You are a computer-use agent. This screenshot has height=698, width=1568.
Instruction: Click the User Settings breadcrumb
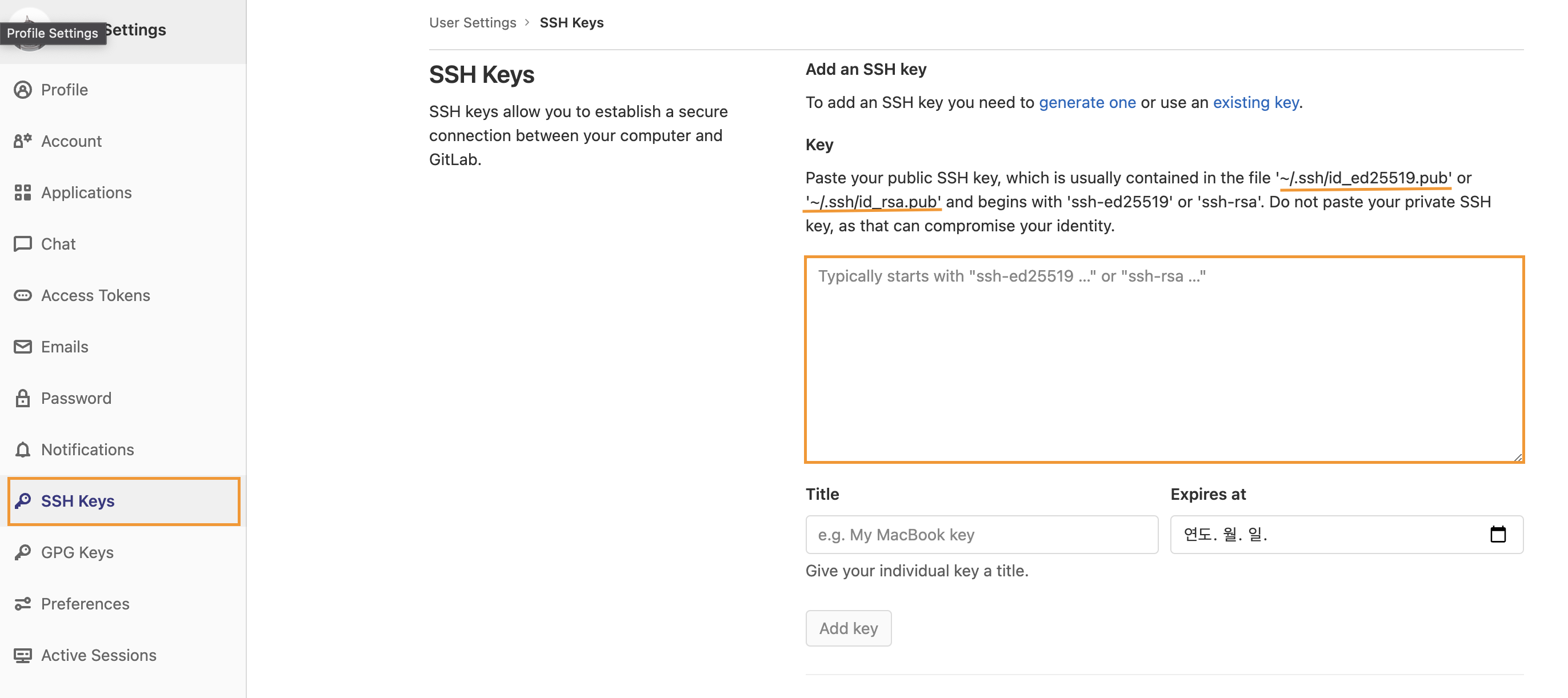pos(473,22)
